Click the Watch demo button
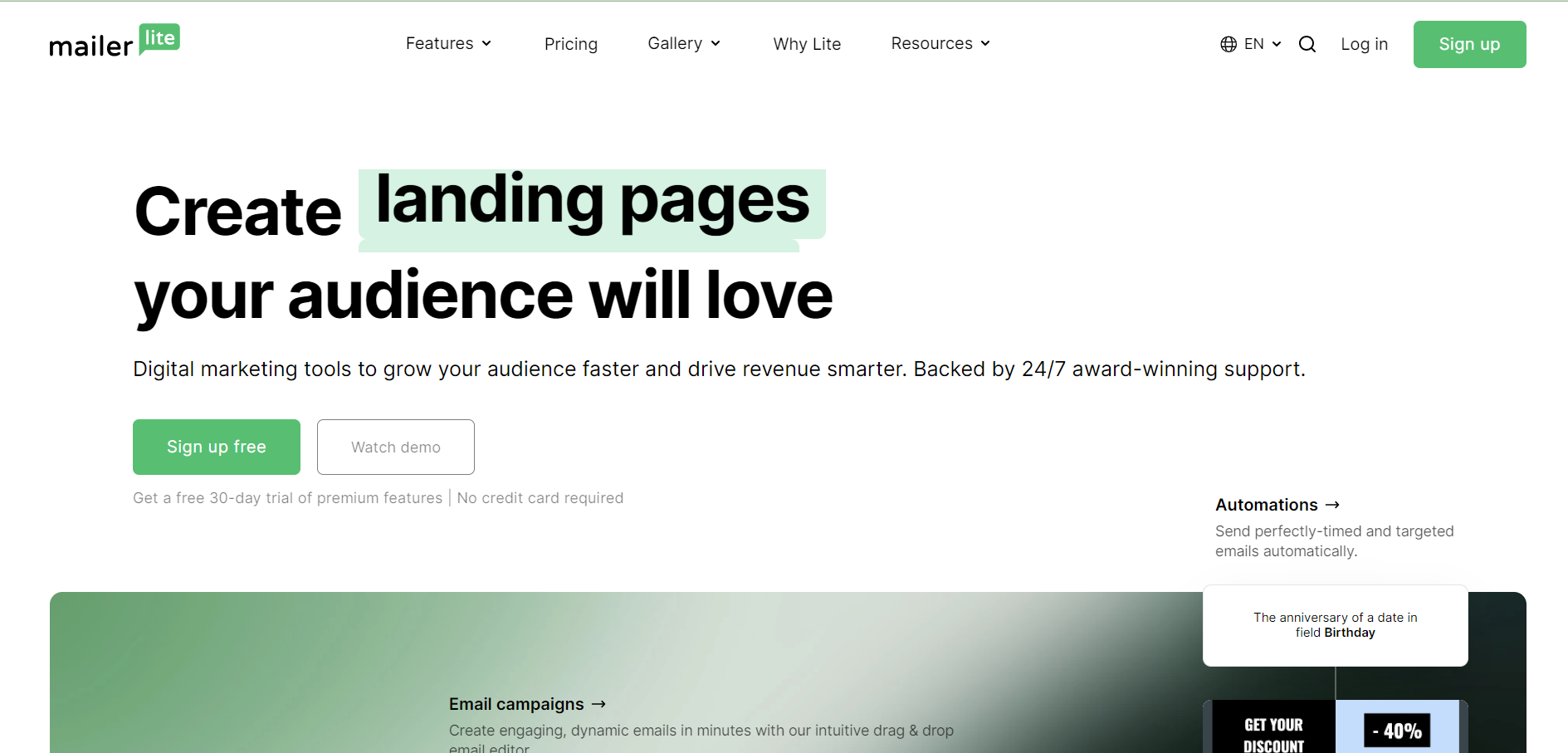This screenshot has height=753, width=1568. pos(395,447)
